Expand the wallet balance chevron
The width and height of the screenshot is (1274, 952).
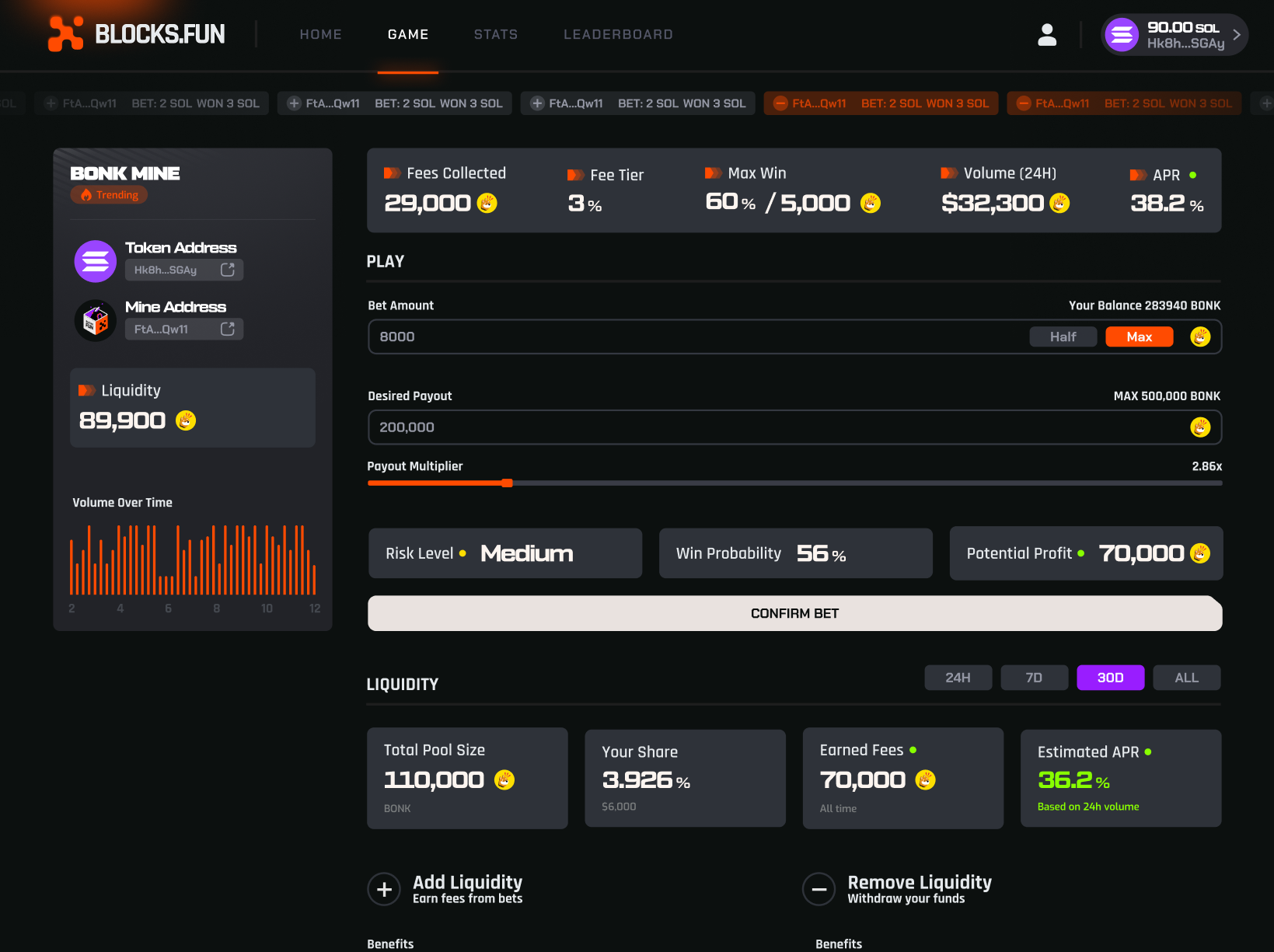tap(1236, 34)
